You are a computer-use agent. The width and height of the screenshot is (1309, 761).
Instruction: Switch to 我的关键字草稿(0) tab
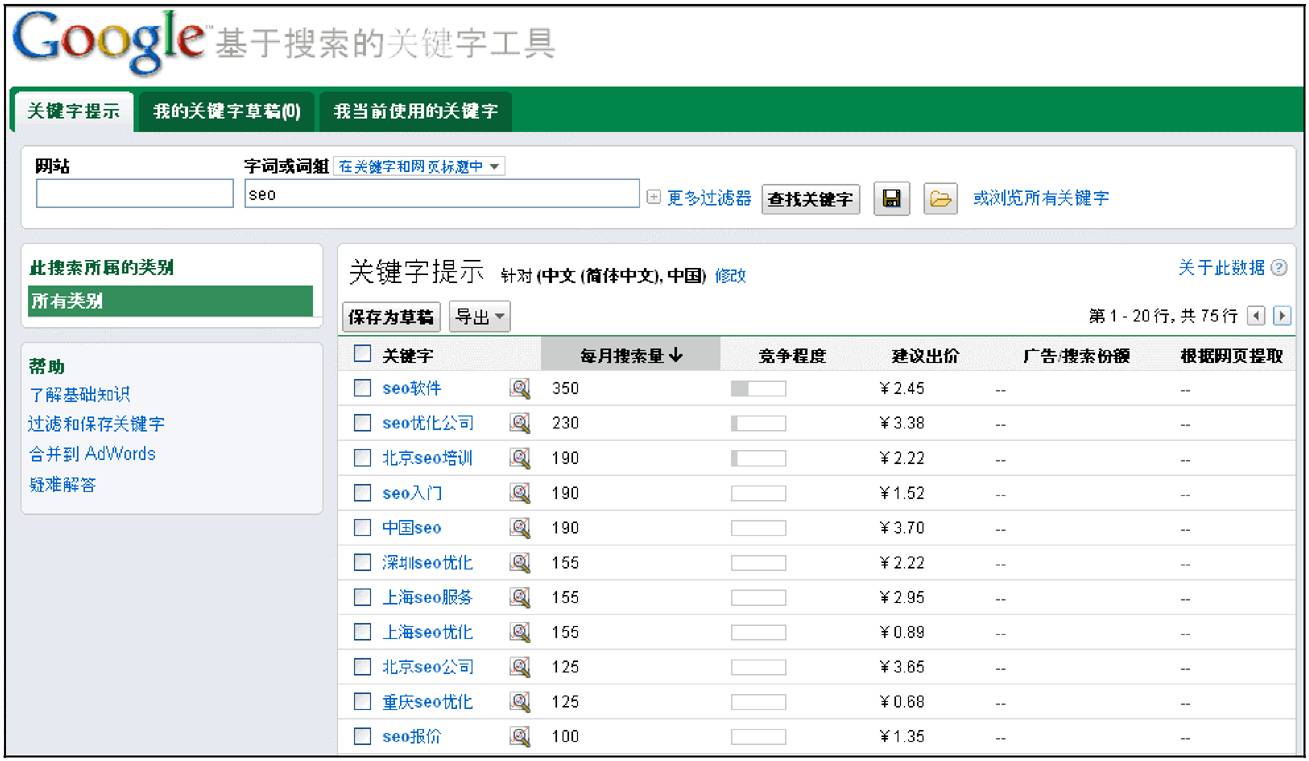point(227,111)
